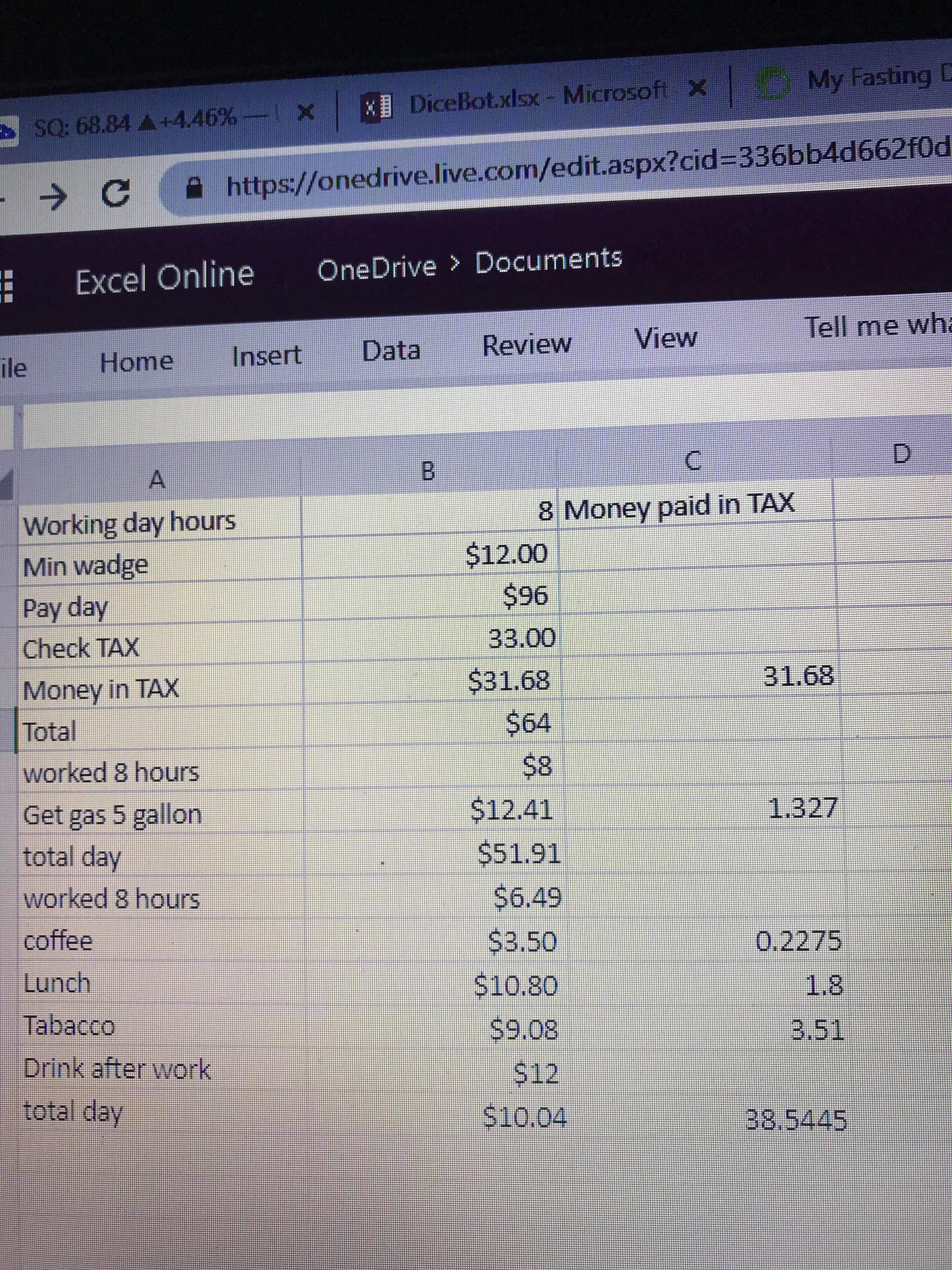The width and height of the screenshot is (952, 1270).
Task: Open the Home ribbon tab
Action: (136, 362)
